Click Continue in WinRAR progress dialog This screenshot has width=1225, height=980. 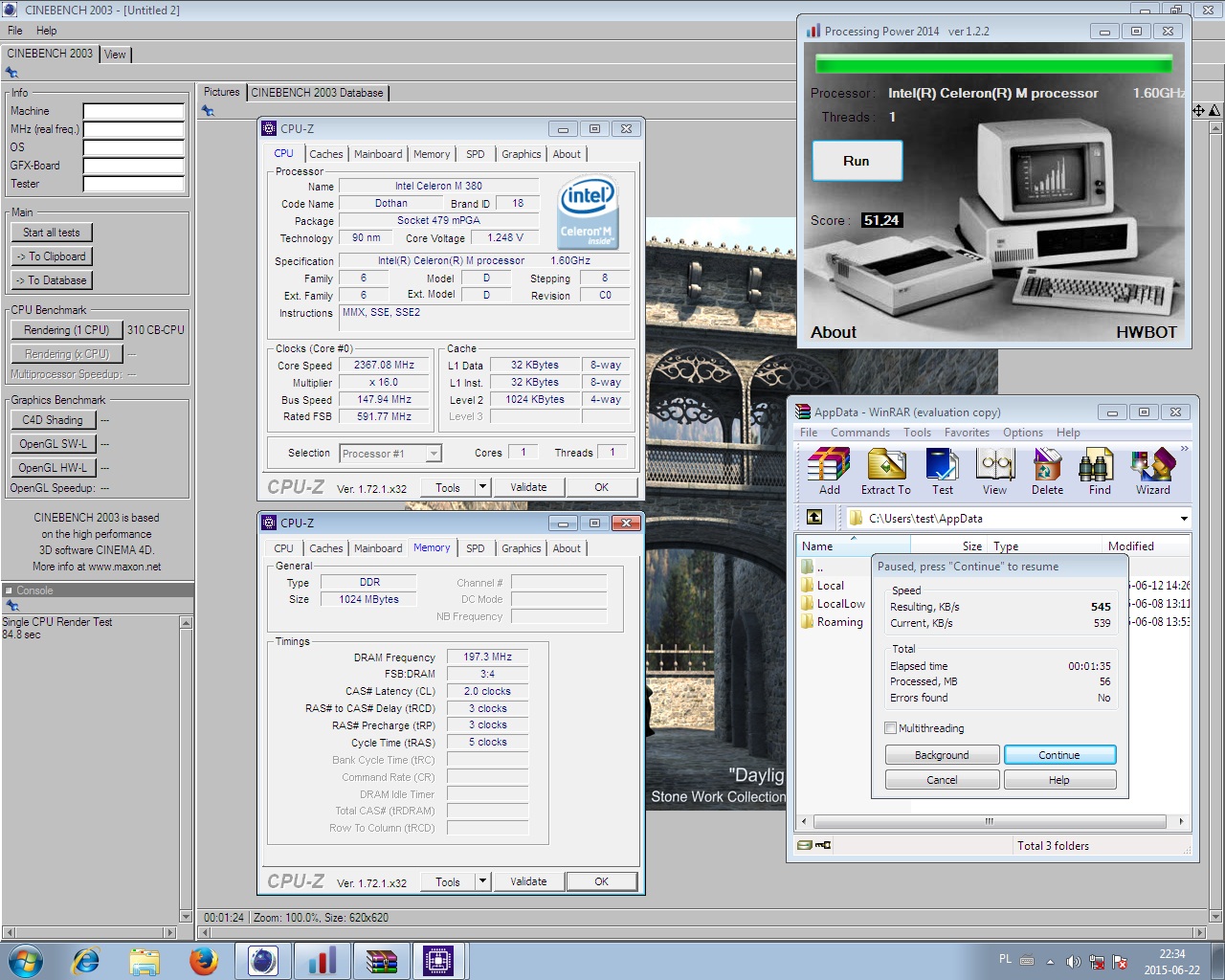pos(1059,755)
